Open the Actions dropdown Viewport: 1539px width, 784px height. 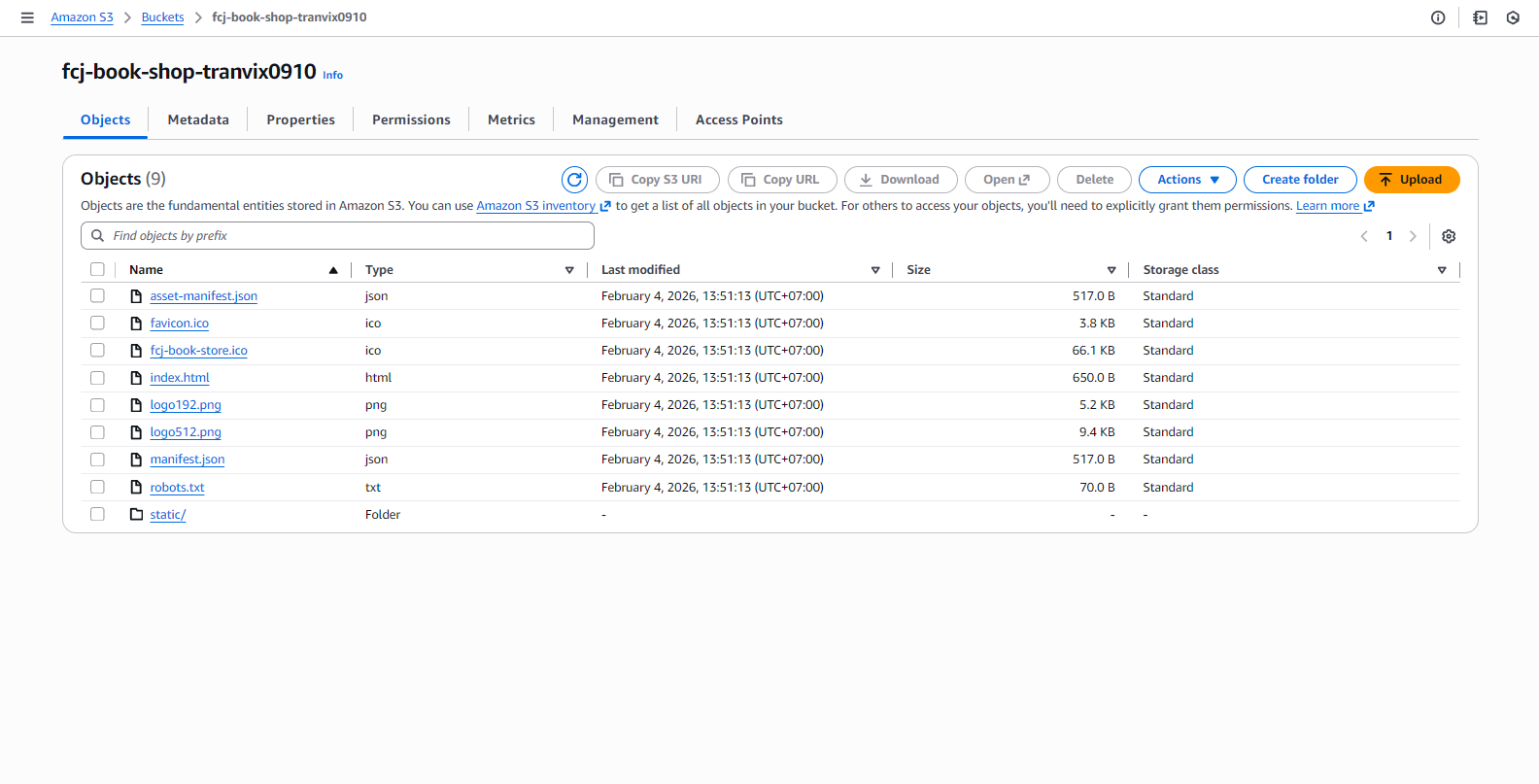(x=1187, y=180)
